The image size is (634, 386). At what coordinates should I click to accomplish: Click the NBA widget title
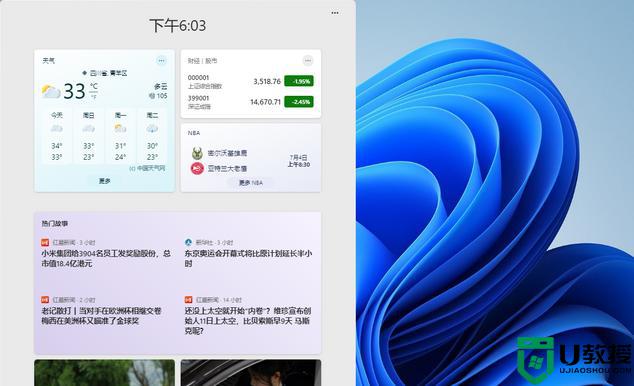click(194, 133)
